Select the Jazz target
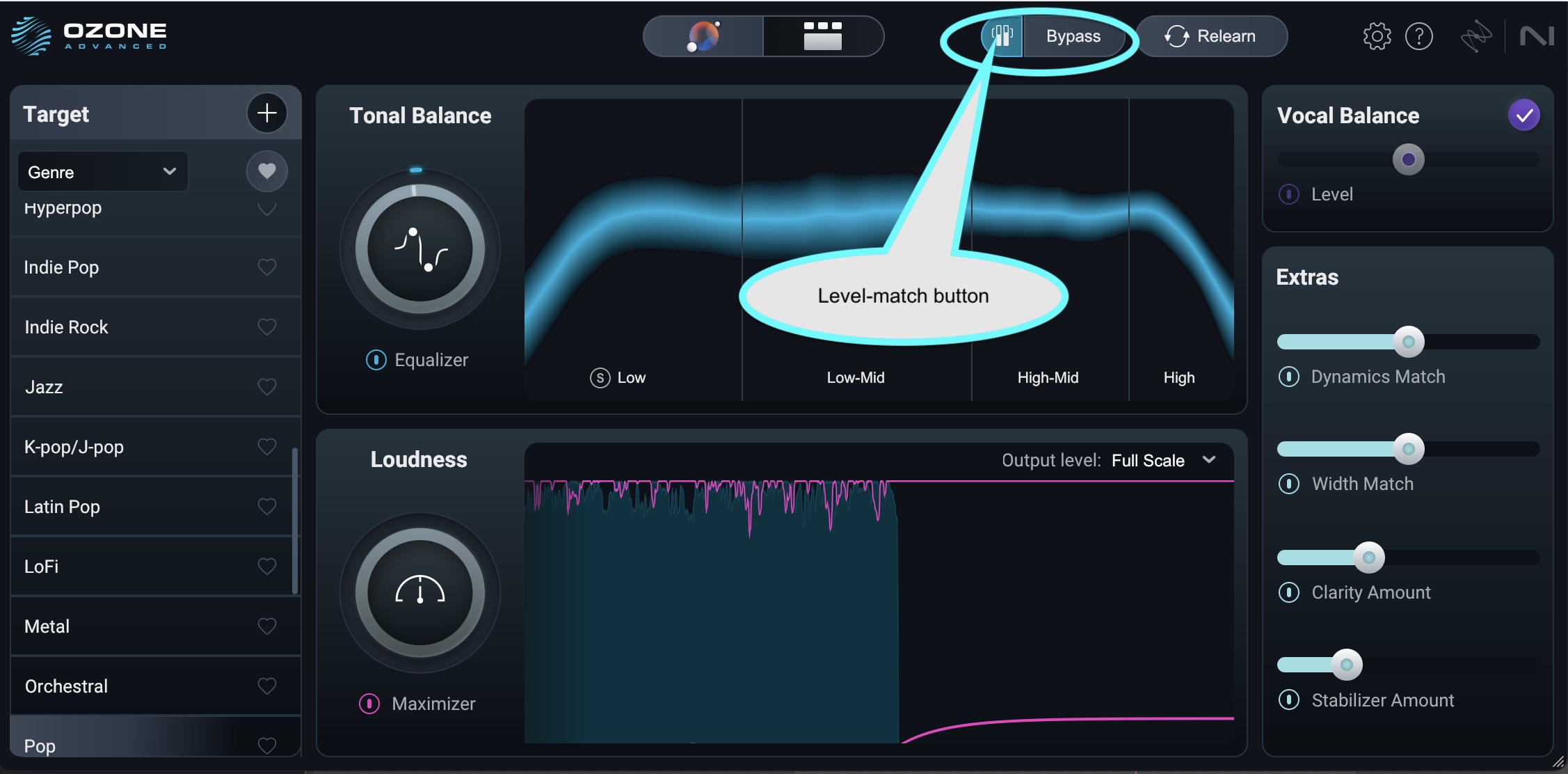1568x774 pixels. (156, 387)
